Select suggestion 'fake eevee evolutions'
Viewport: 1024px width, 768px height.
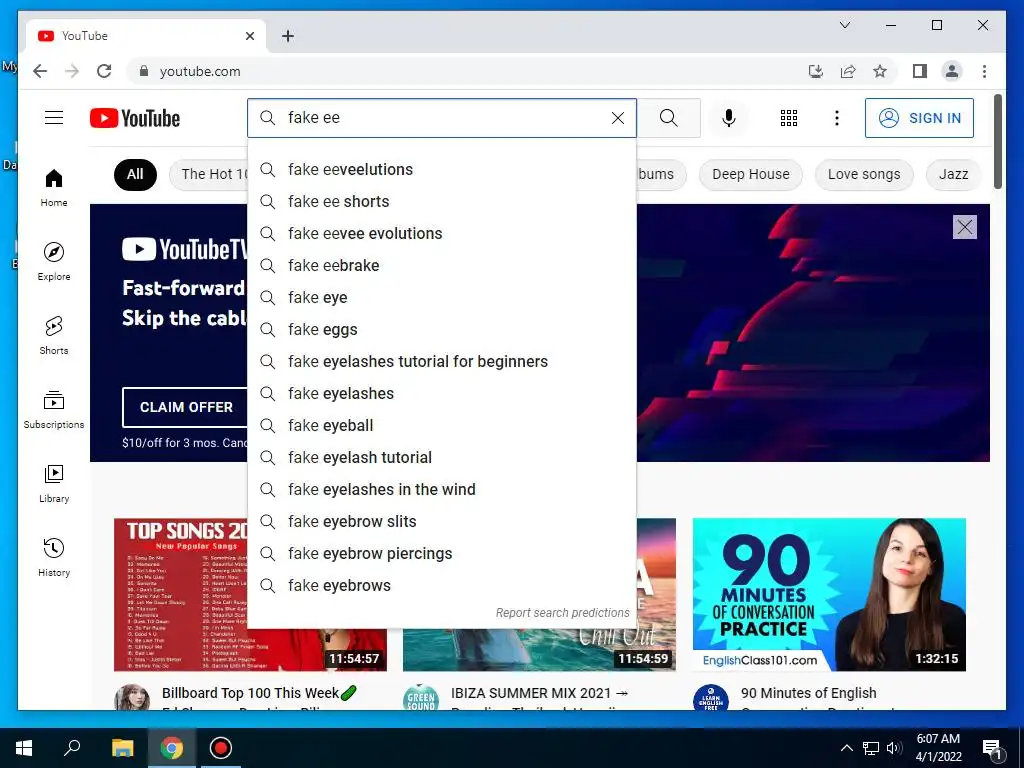(x=441, y=233)
